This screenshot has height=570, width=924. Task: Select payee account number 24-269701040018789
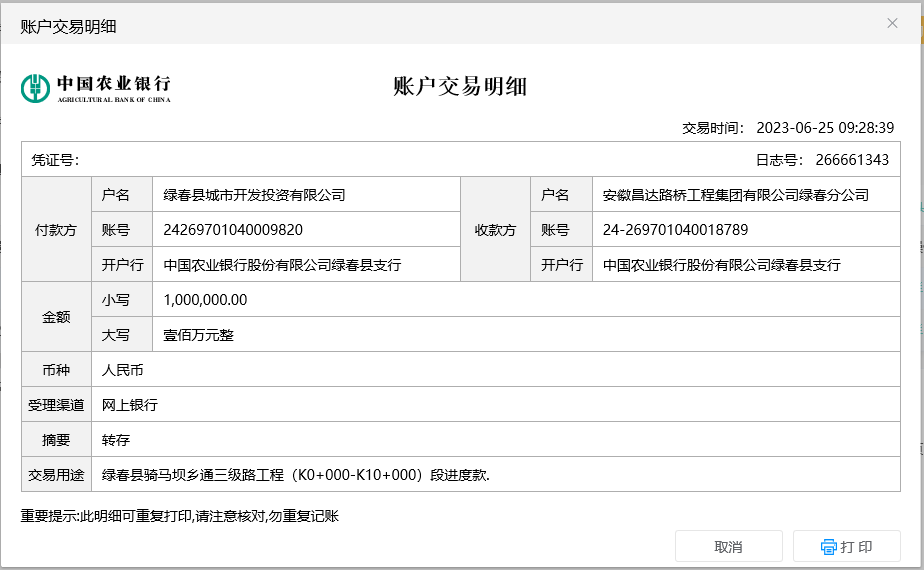pyautogui.click(x=675, y=230)
